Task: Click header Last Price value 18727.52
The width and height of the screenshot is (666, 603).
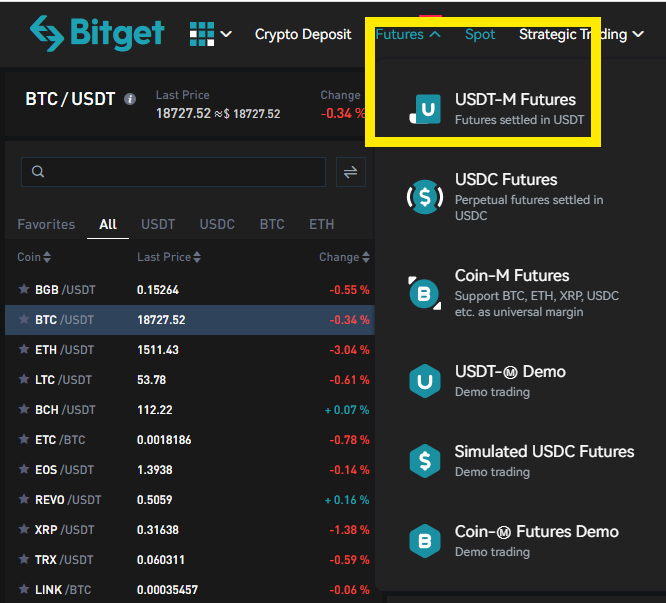Action: click(x=183, y=113)
